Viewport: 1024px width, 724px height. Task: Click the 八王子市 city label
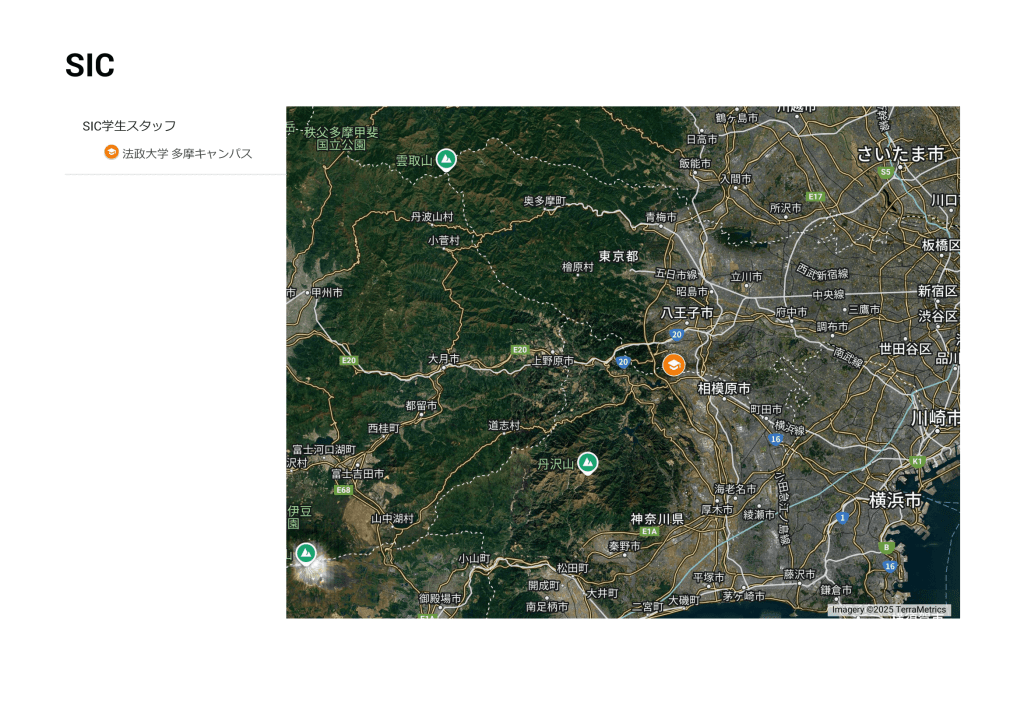coord(687,313)
